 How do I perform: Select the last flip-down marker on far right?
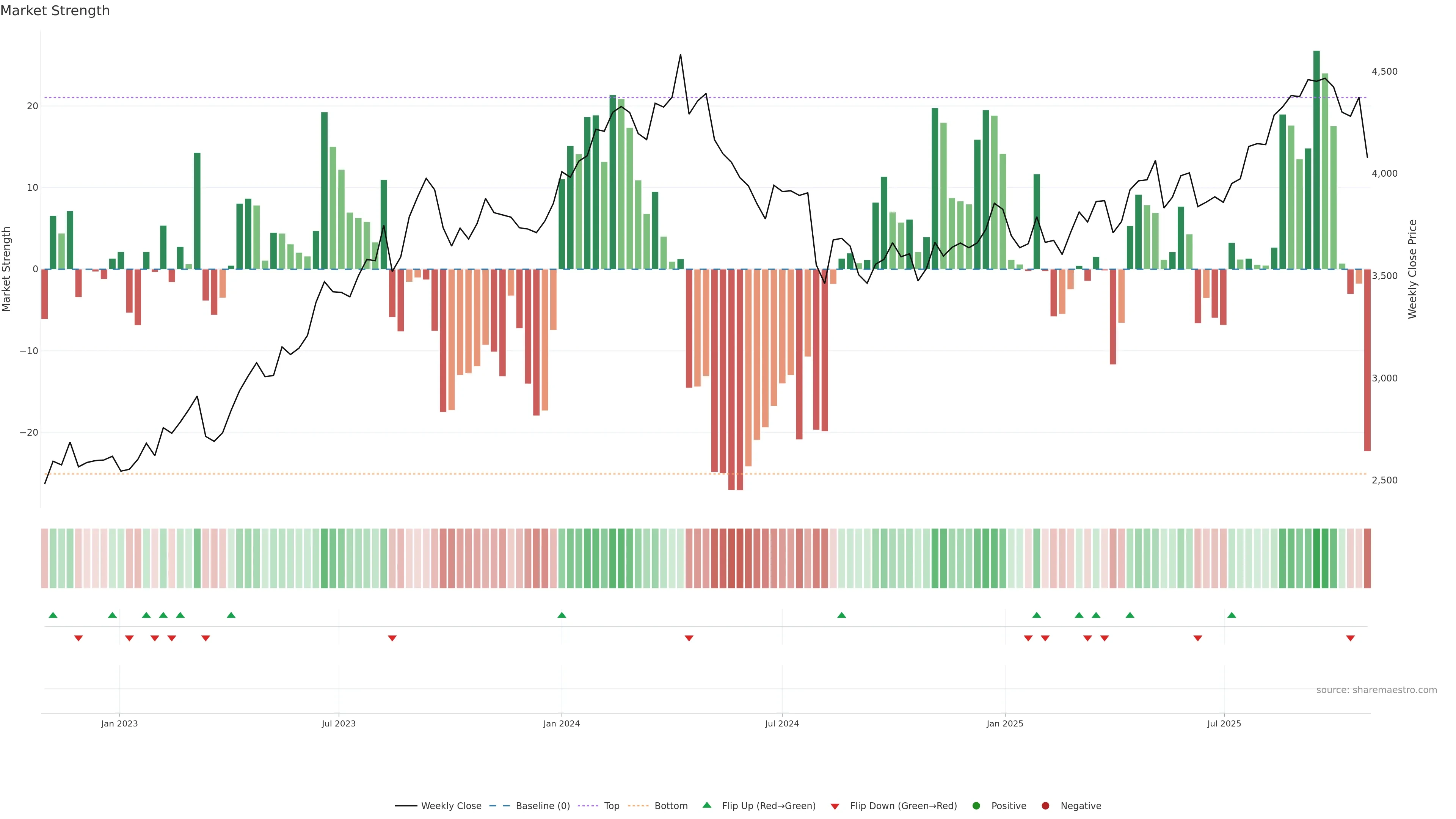point(1350,638)
